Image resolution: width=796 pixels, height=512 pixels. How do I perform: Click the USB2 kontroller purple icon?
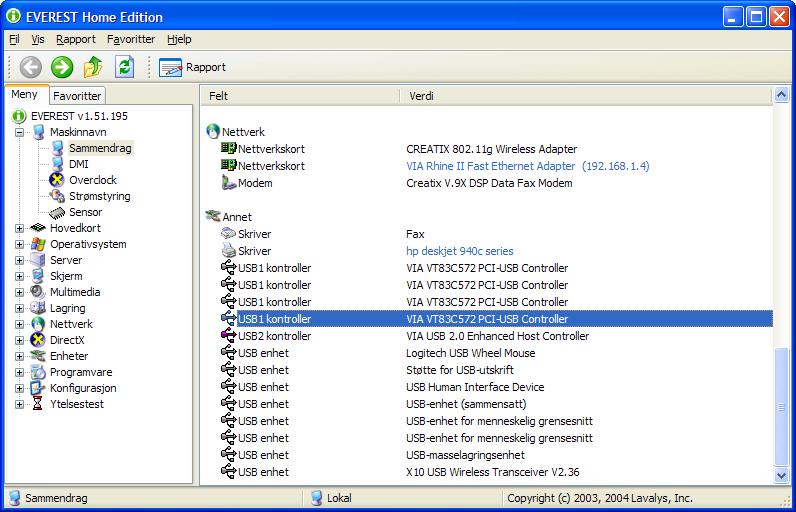(229, 335)
